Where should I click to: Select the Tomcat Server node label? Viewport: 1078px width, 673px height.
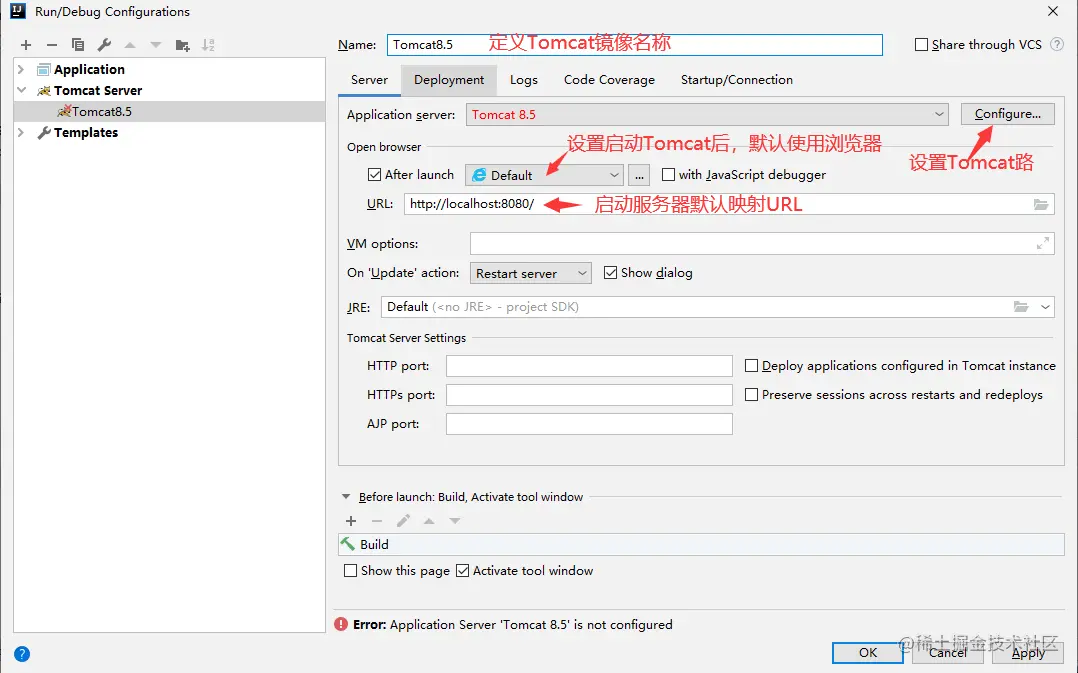click(x=98, y=90)
